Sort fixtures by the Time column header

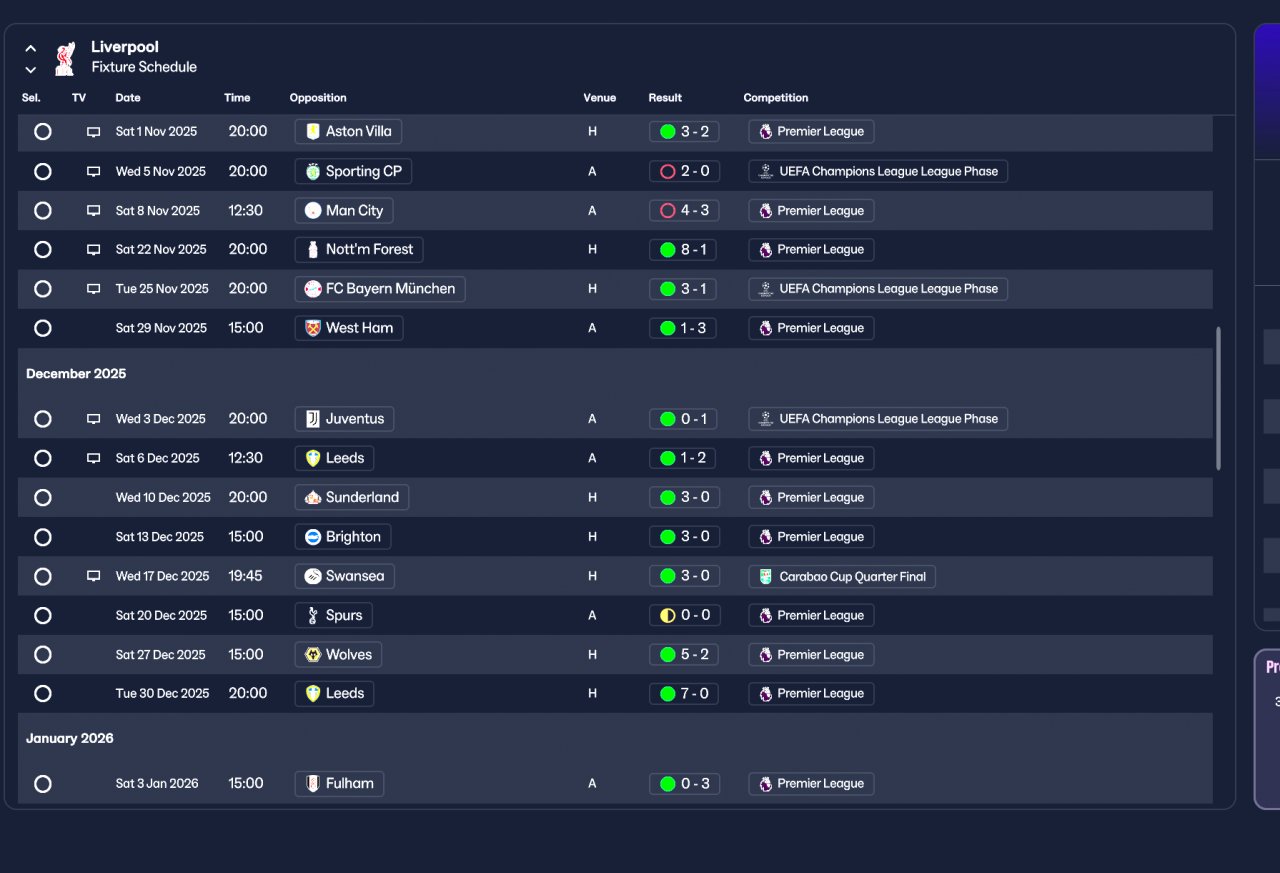point(237,98)
